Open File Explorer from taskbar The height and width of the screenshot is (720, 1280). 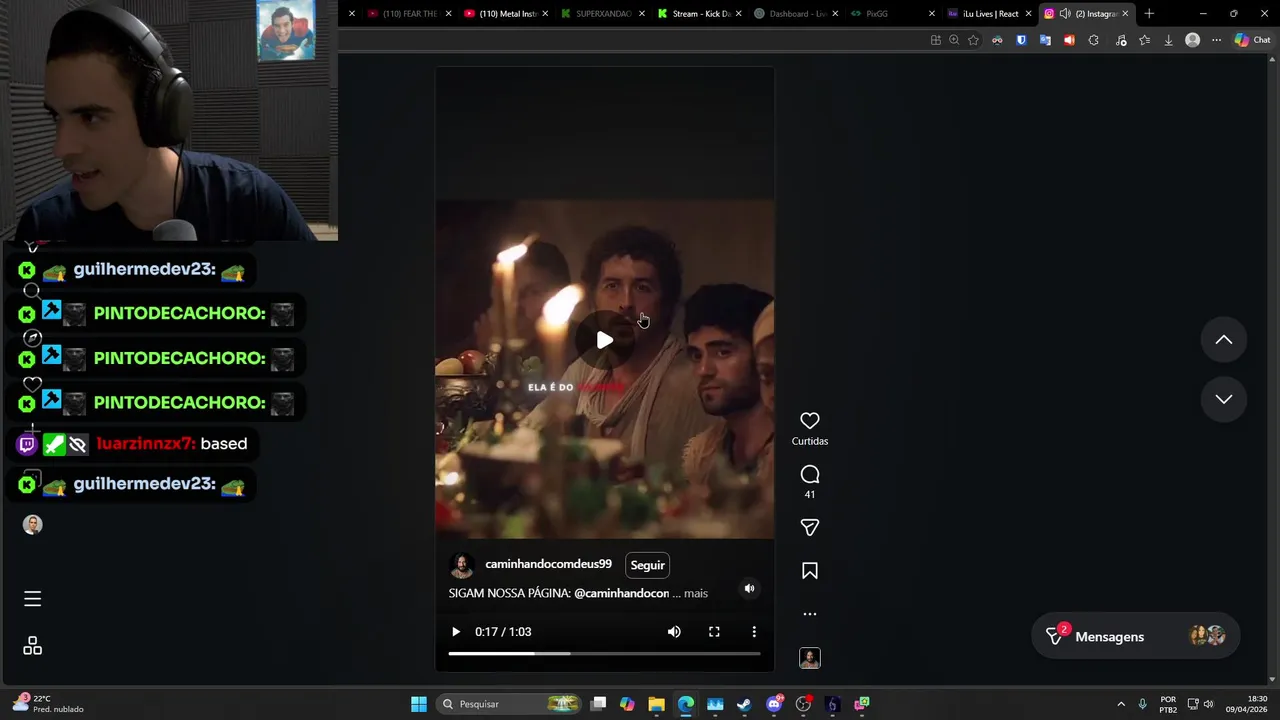click(x=656, y=704)
